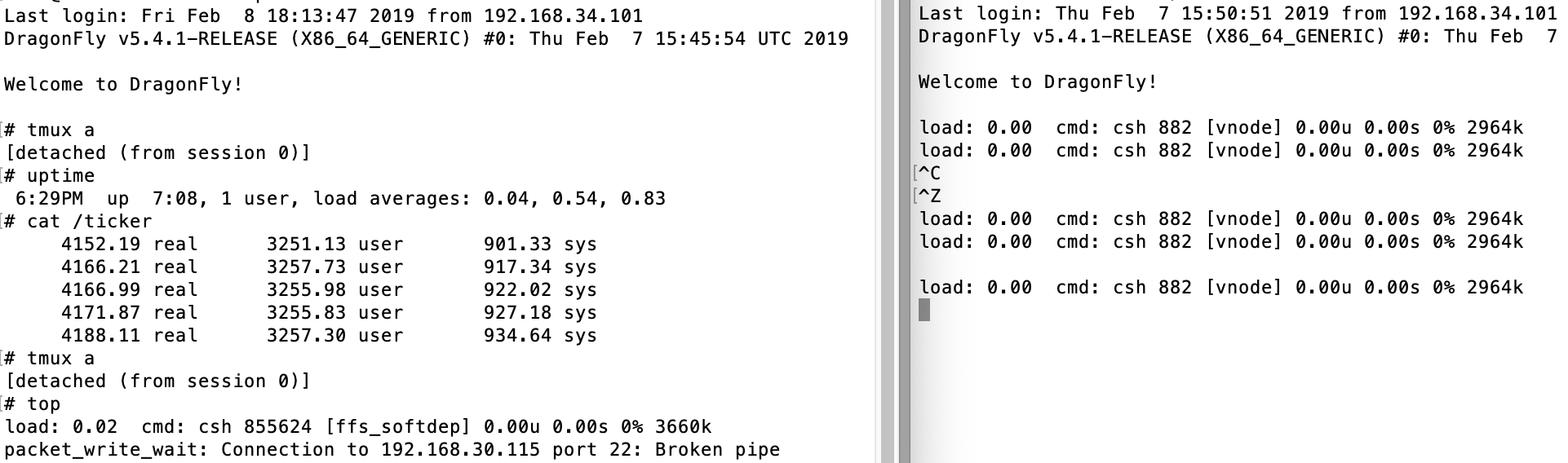Click the block cursor in the right terminal
The image size is (1568, 463).
(x=924, y=311)
